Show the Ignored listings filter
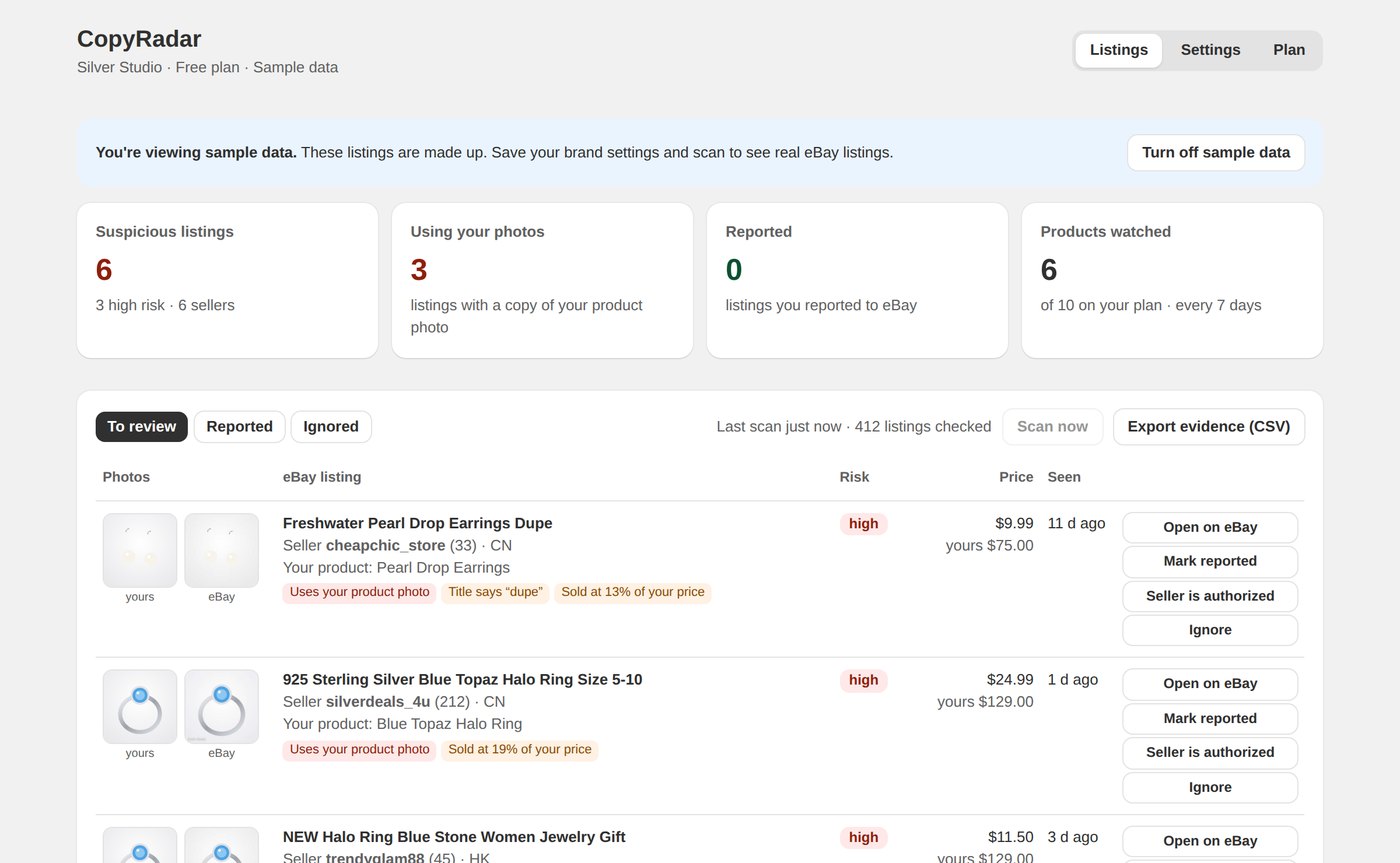1400x863 pixels. click(331, 426)
